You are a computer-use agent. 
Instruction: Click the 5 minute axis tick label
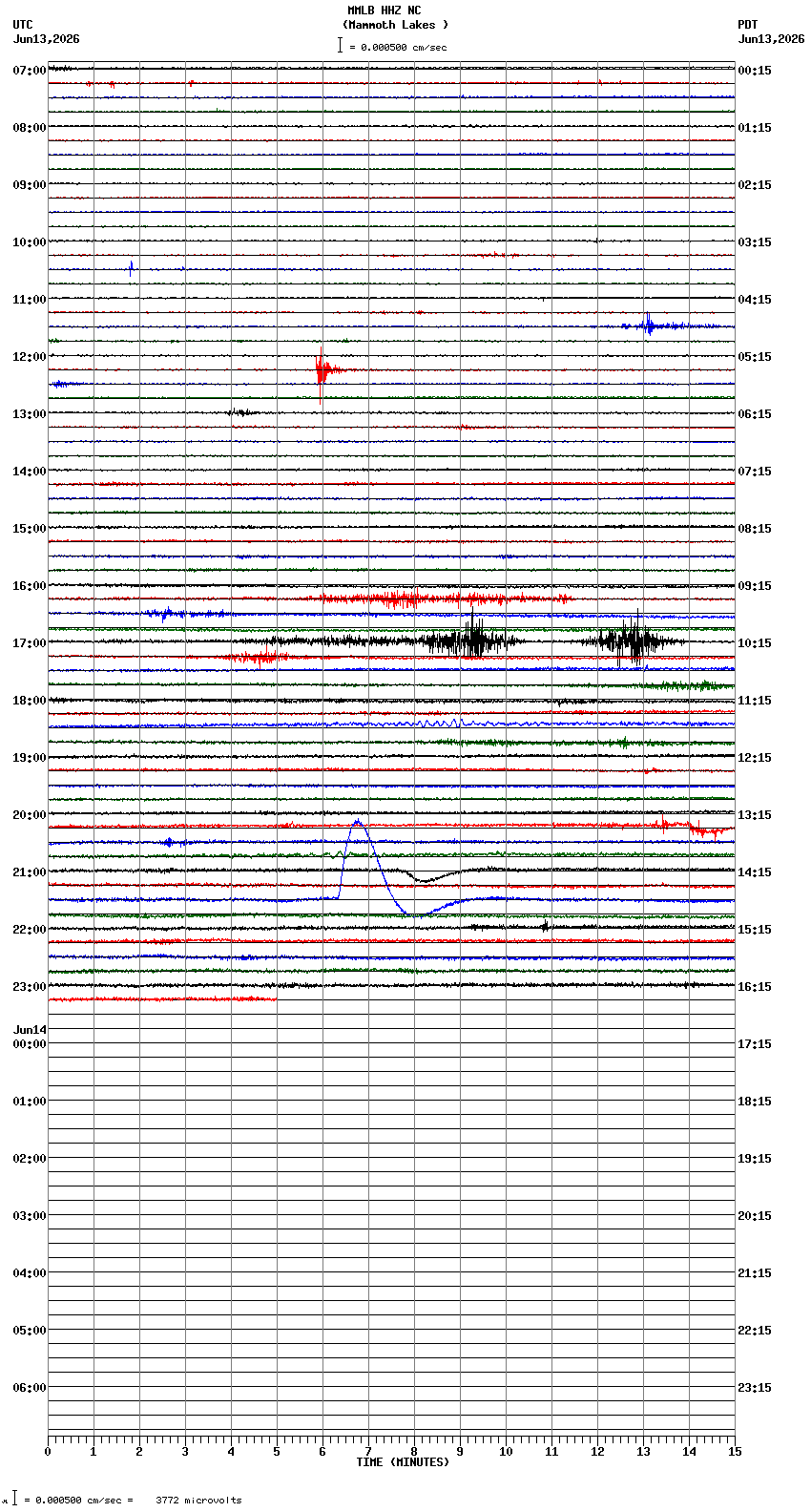[277, 1452]
